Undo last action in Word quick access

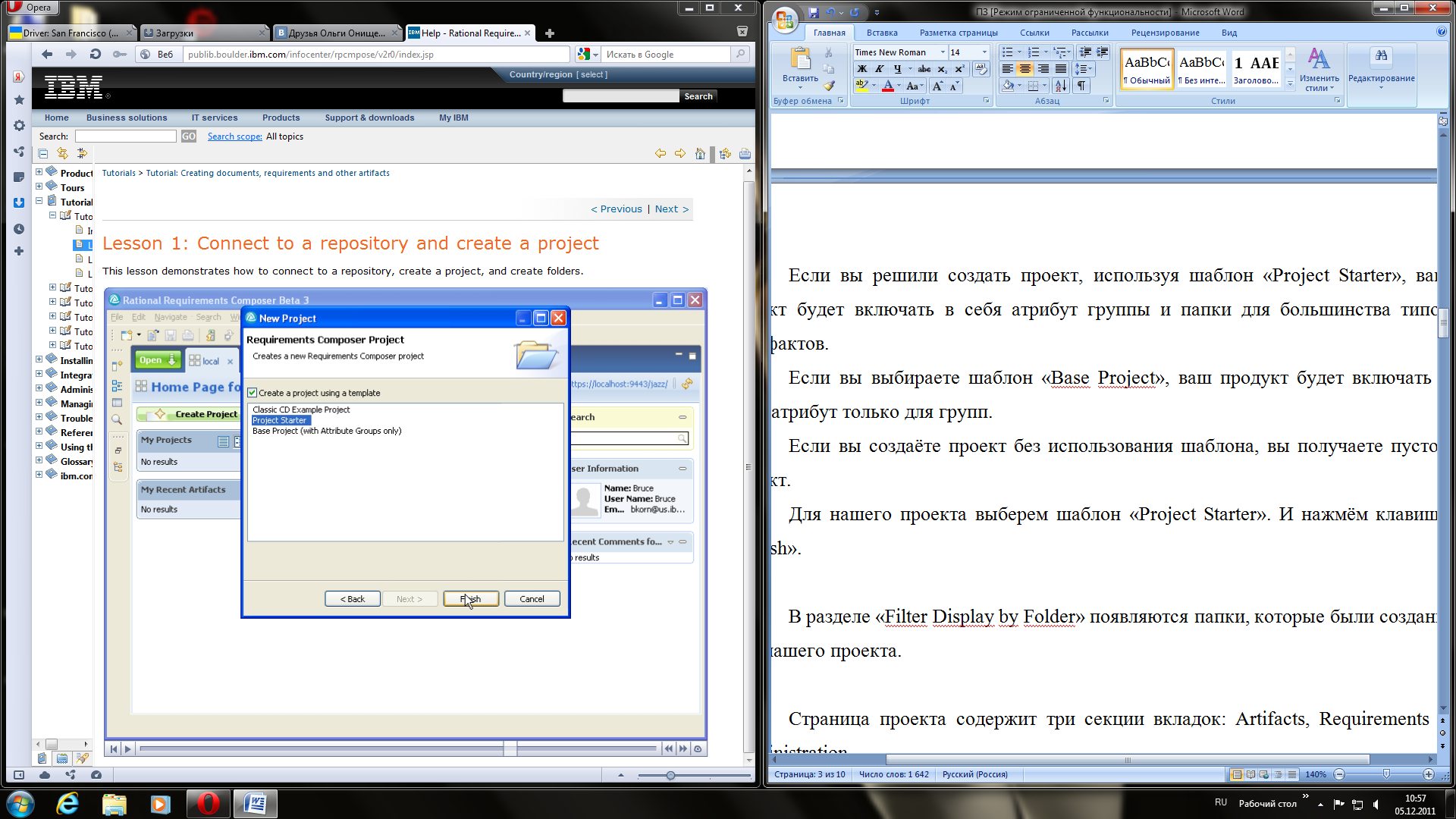[830, 12]
